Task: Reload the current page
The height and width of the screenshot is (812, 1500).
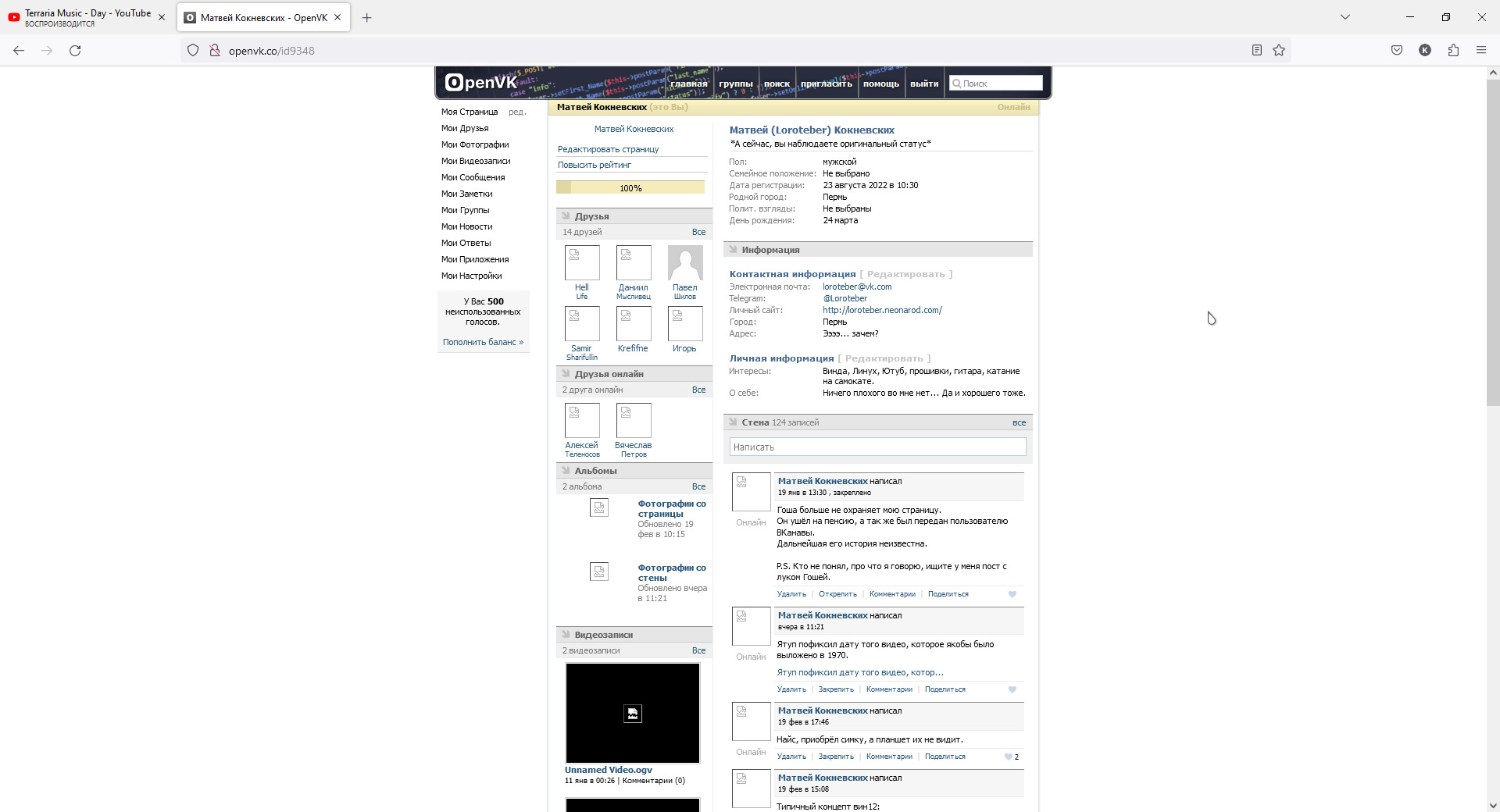Action: pos(75,51)
